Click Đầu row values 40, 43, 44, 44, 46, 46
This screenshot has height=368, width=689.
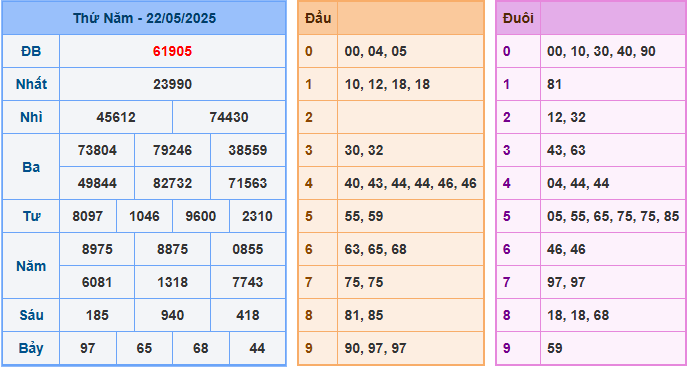[410, 183]
